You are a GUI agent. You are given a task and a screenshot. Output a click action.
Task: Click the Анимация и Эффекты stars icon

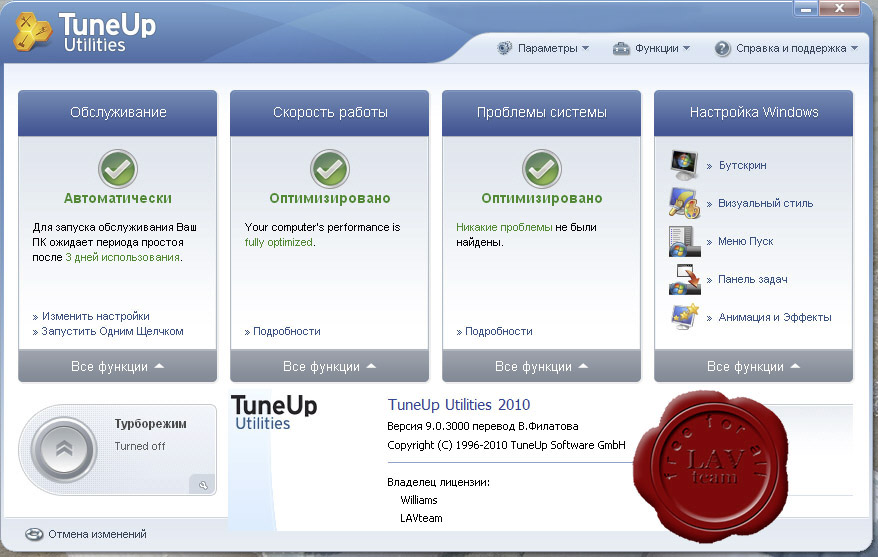[x=684, y=316]
